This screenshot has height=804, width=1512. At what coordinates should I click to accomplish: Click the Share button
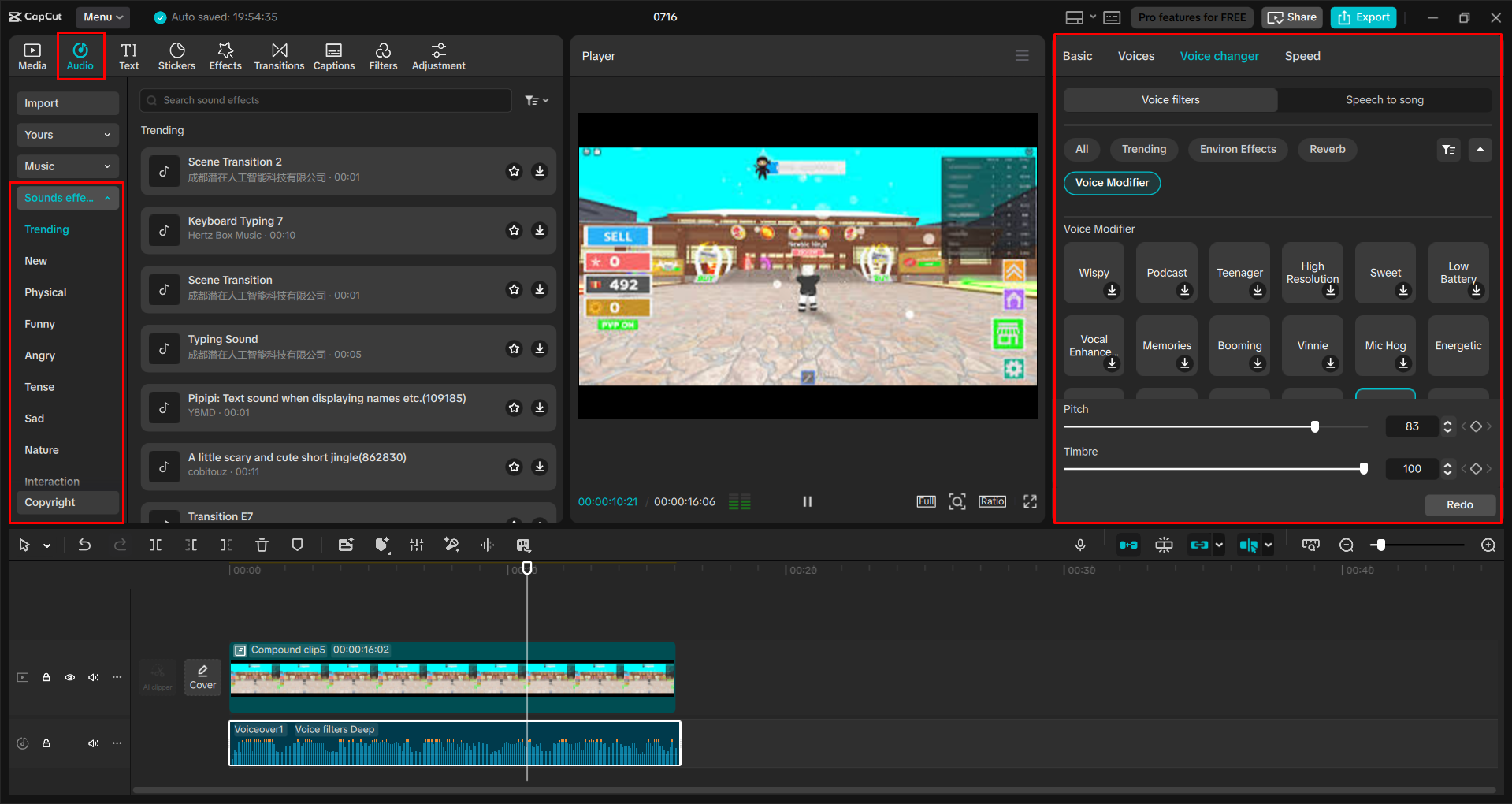click(1291, 17)
